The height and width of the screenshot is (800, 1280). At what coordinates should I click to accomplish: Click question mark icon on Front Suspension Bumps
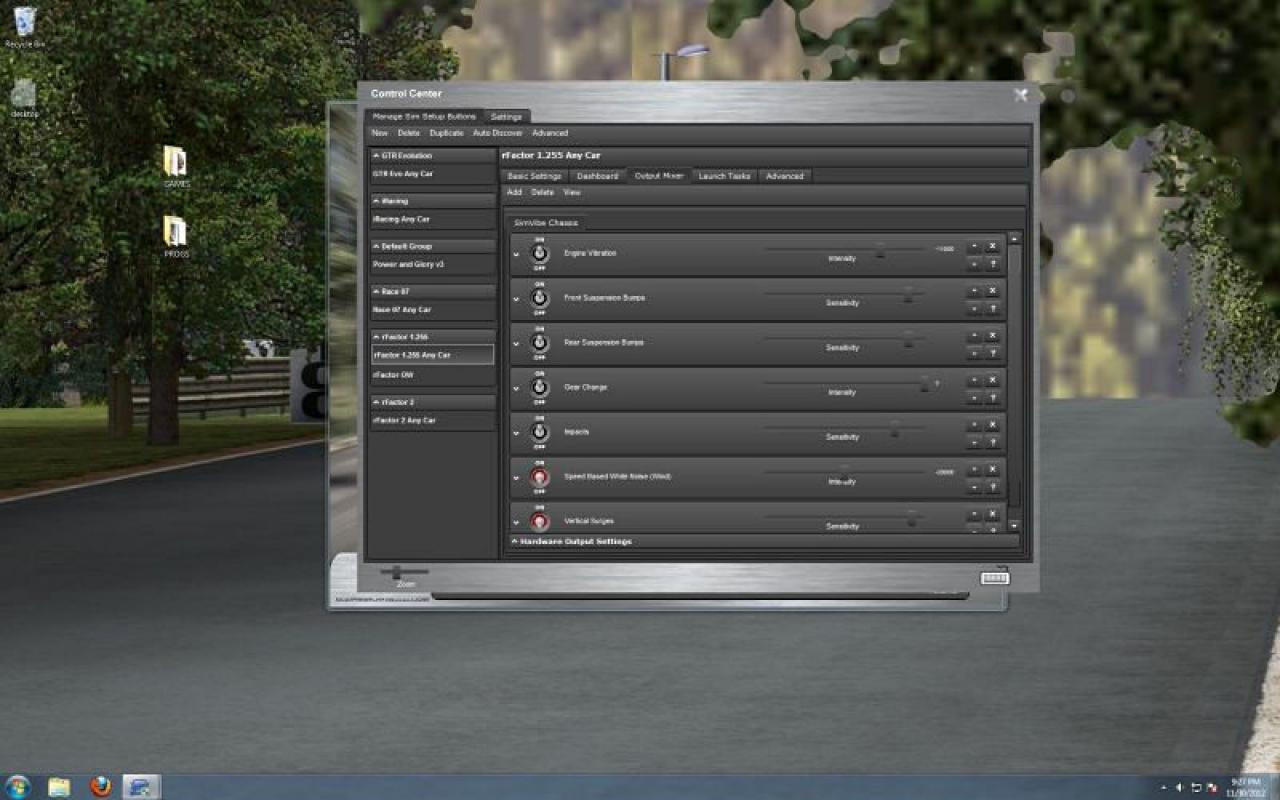point(992,309)
